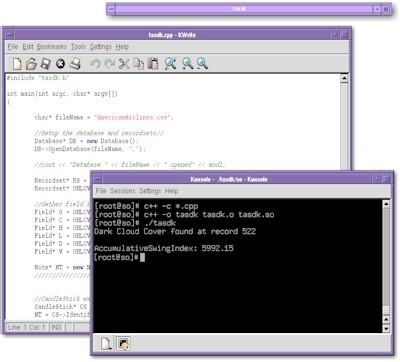The width and height of the screenshot is (400, 362).
Task: Create a new document in KWrite toolbar
Action: 17,63
